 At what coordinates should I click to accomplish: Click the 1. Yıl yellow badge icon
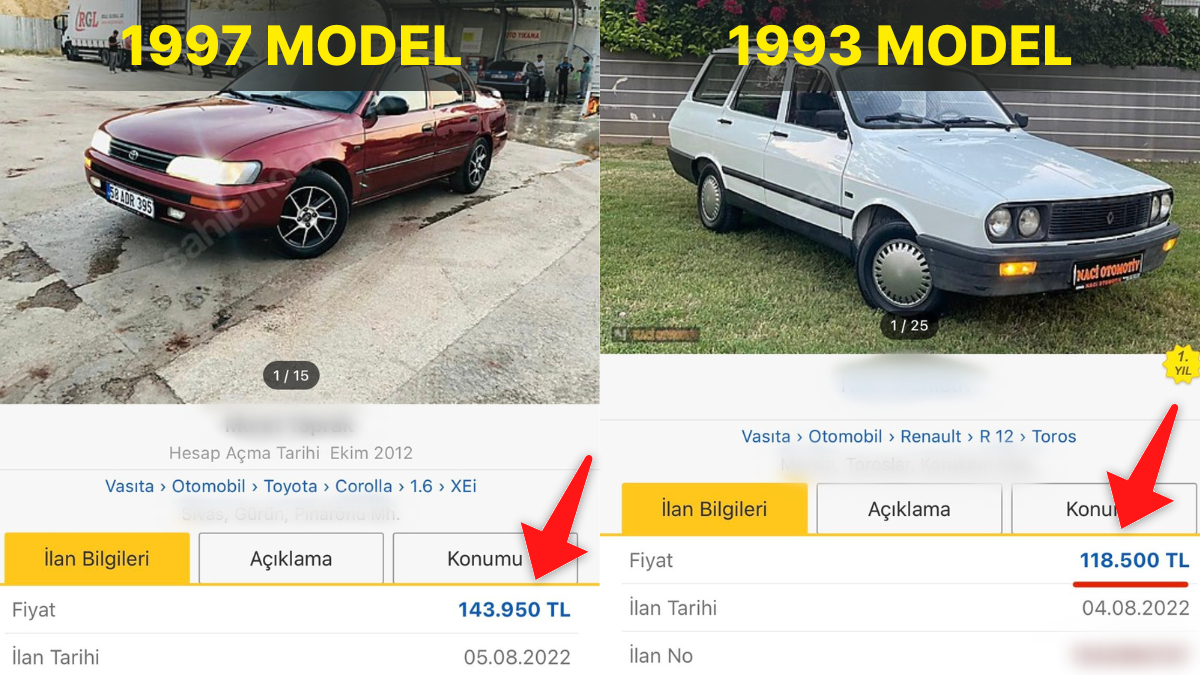tap(1182, 363)
